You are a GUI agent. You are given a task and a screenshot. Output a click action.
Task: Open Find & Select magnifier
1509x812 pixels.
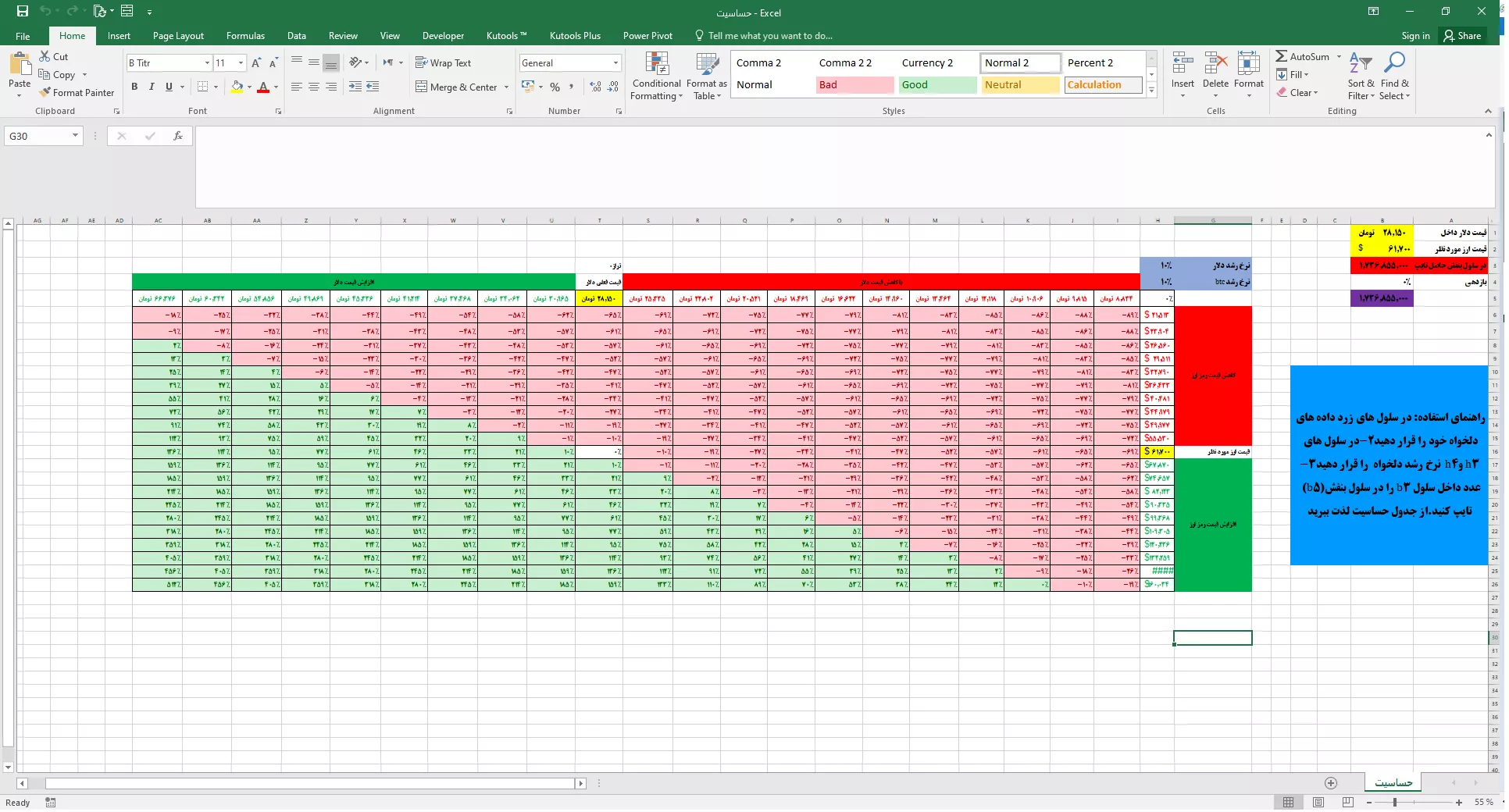[1394, 77]
